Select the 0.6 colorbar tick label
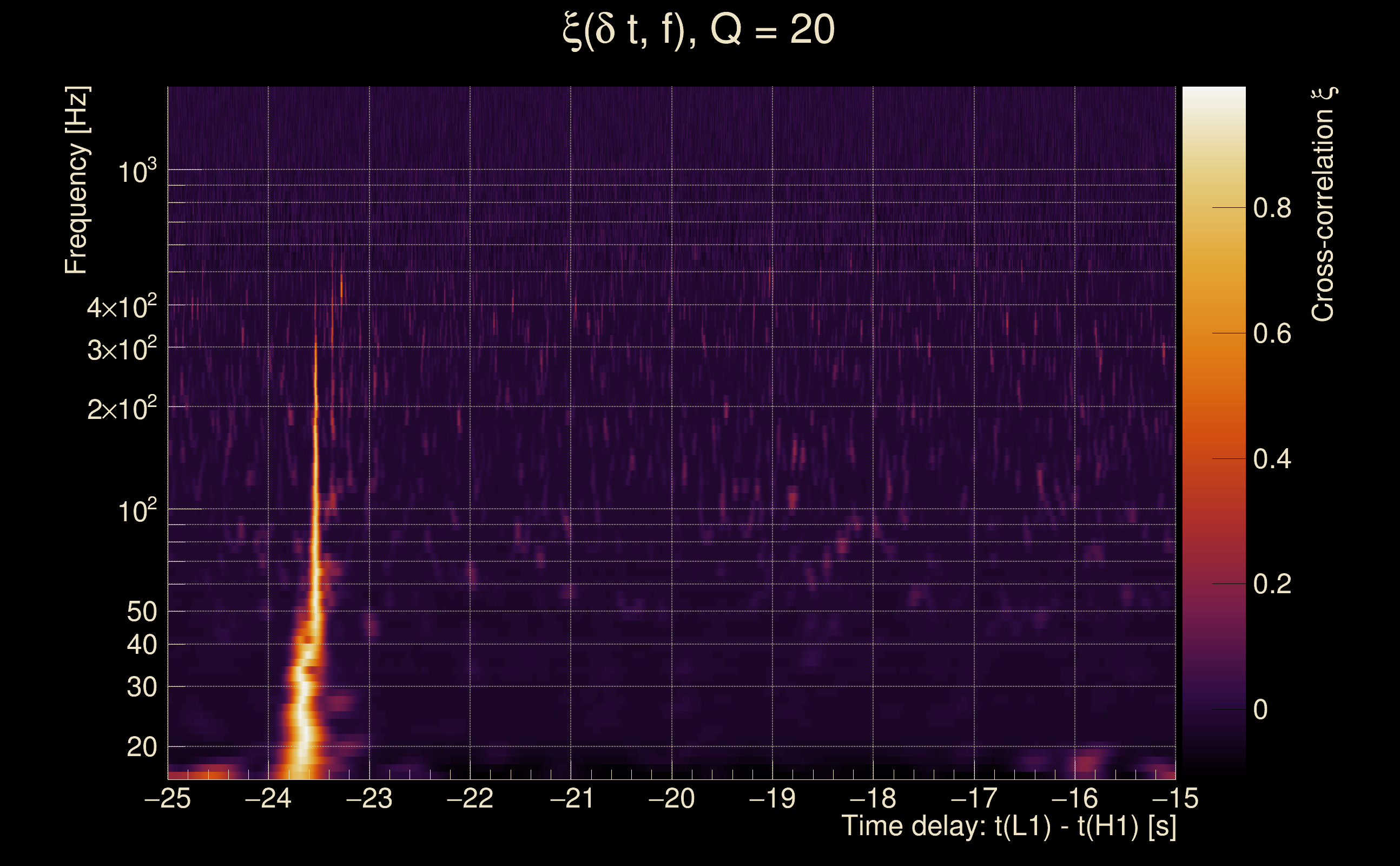The height and width of the screenshot is (866, 1400). pos(1272,333)
